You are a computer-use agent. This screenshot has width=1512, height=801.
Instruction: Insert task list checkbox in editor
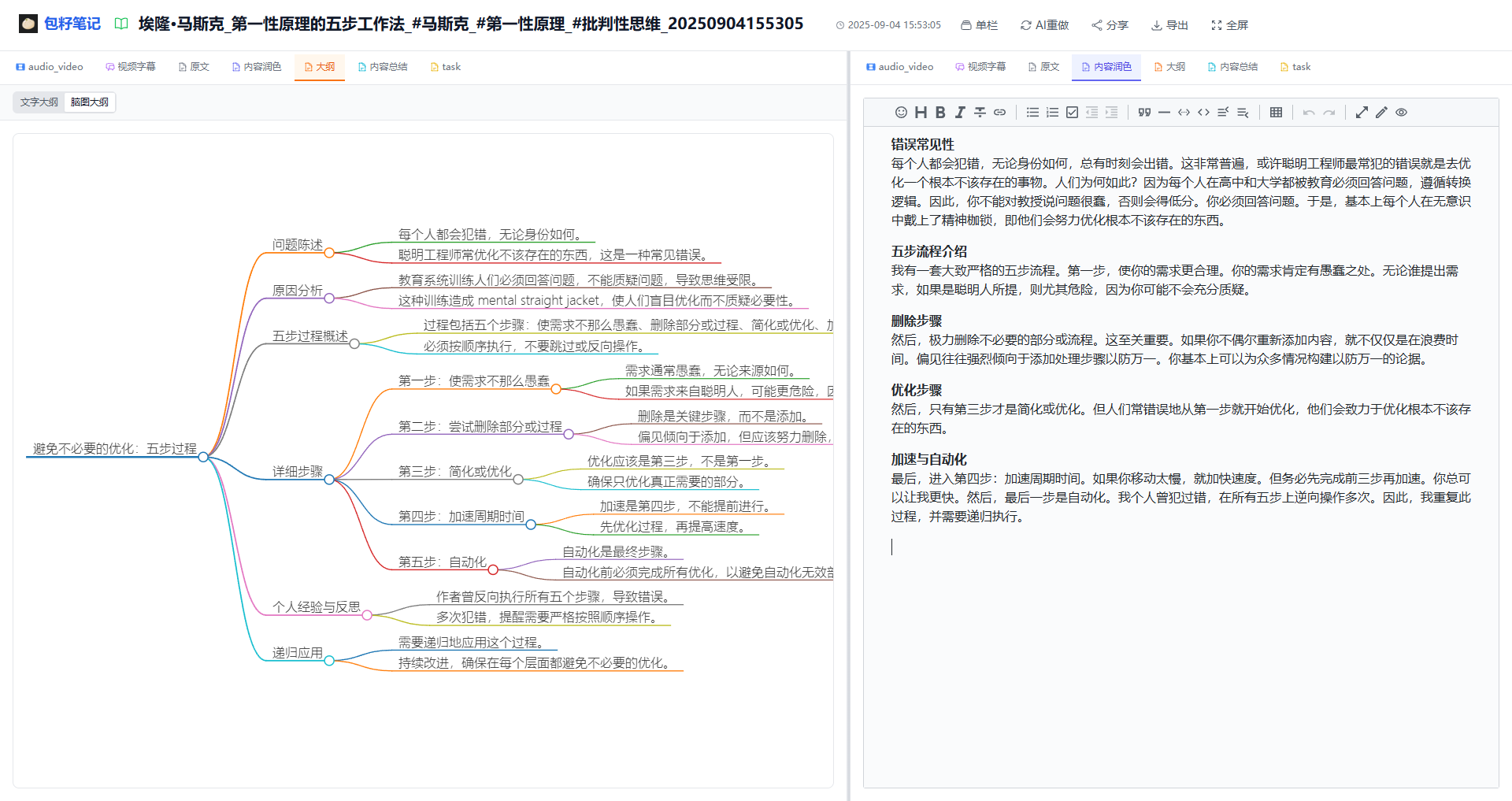[1072, 113]
